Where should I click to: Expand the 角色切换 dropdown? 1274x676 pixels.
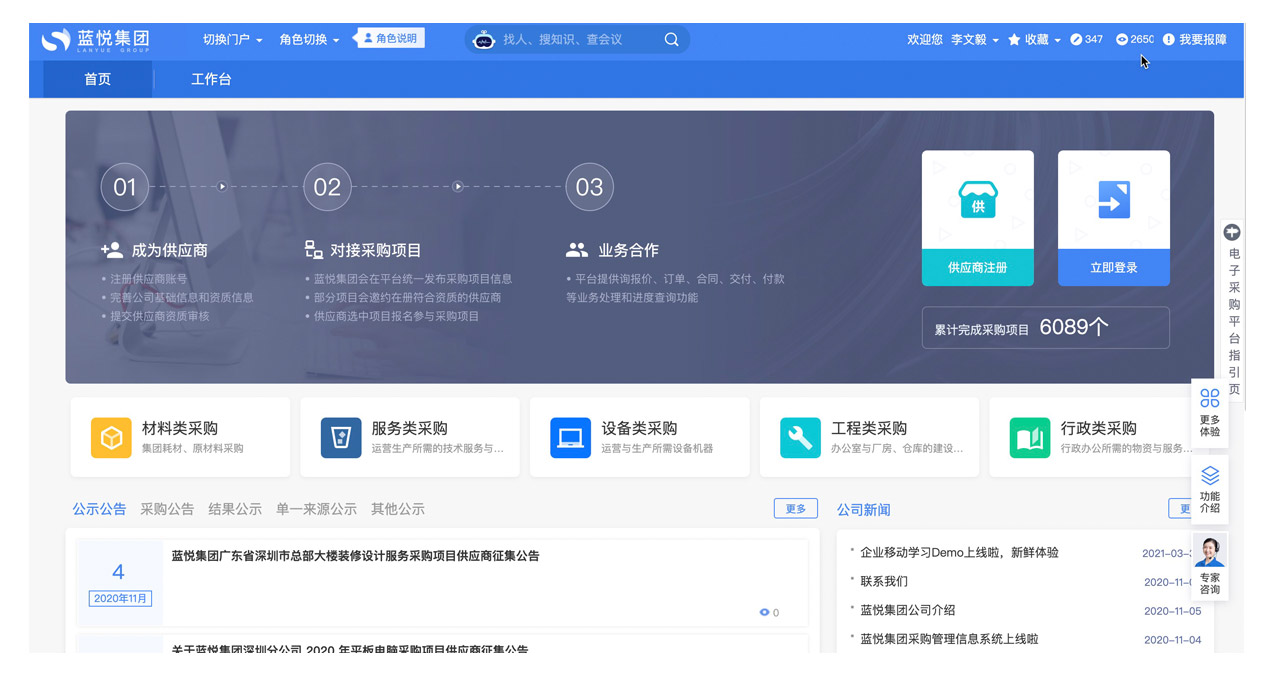(x=309, y=40)
